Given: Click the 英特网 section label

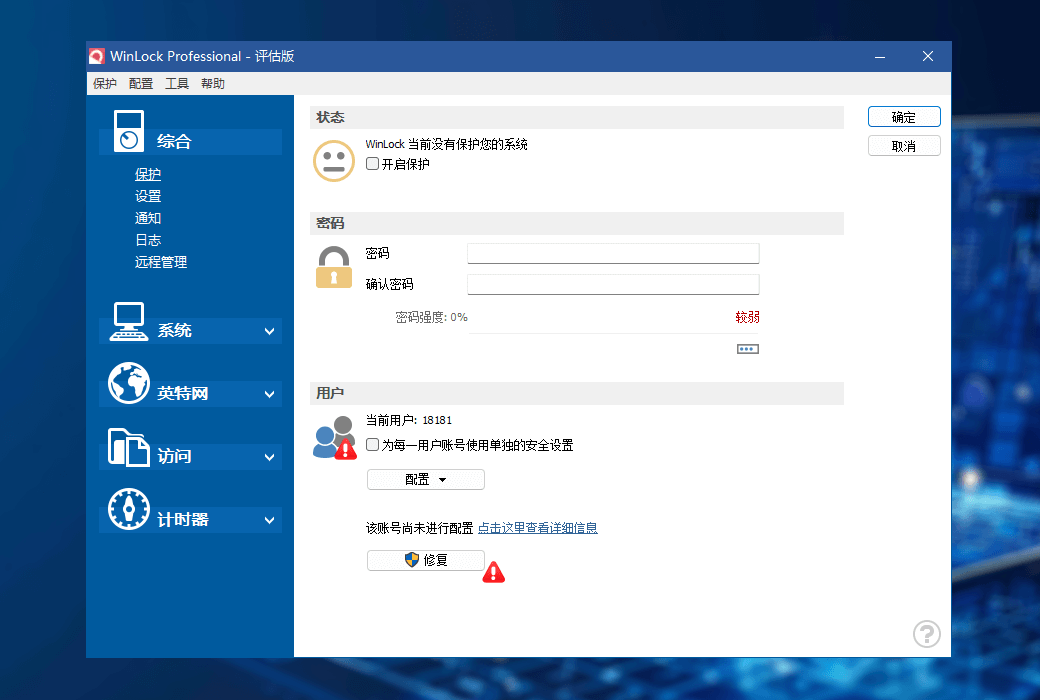Looking at the screenshot, I should [x=182, y=393].
